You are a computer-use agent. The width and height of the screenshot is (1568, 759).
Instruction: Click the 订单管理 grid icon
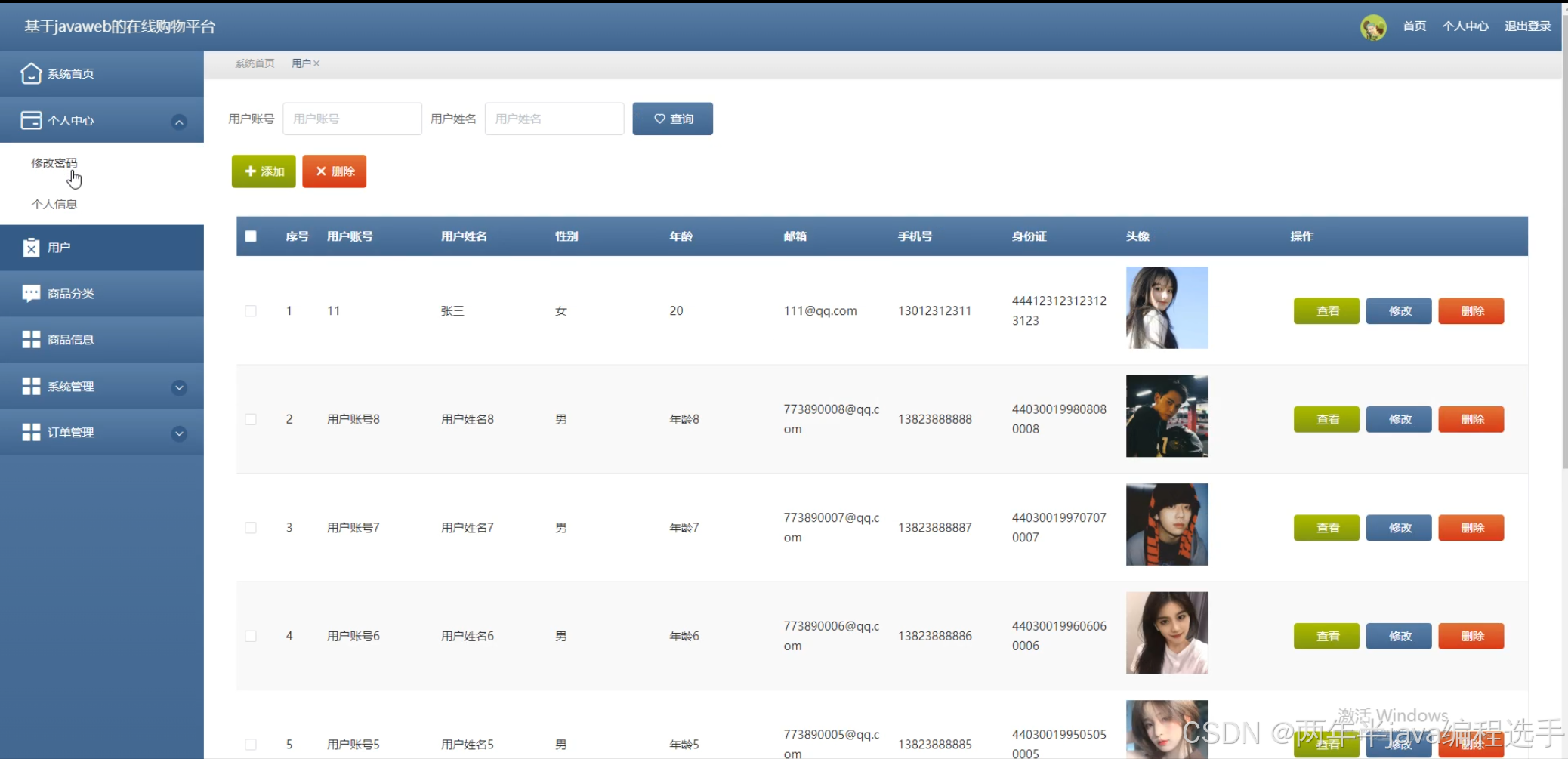point(31,432)
